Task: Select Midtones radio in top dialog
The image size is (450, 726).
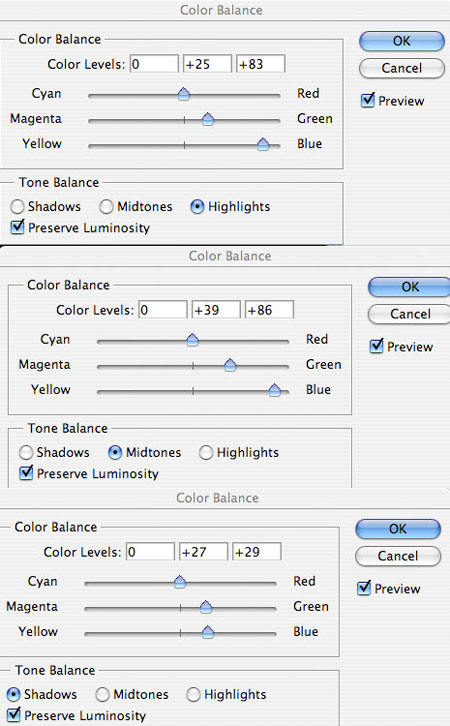Action: 106,207
